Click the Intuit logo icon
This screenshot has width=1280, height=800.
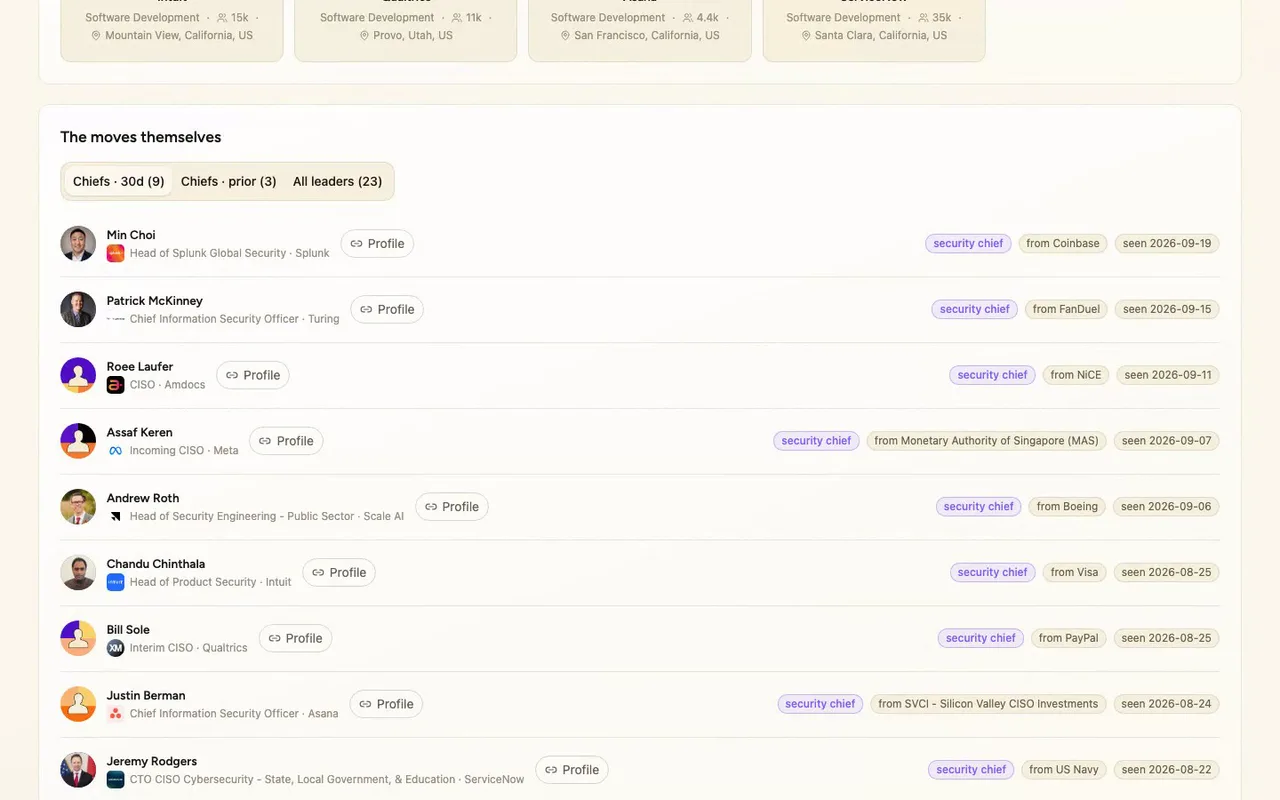tap(116, 582)
